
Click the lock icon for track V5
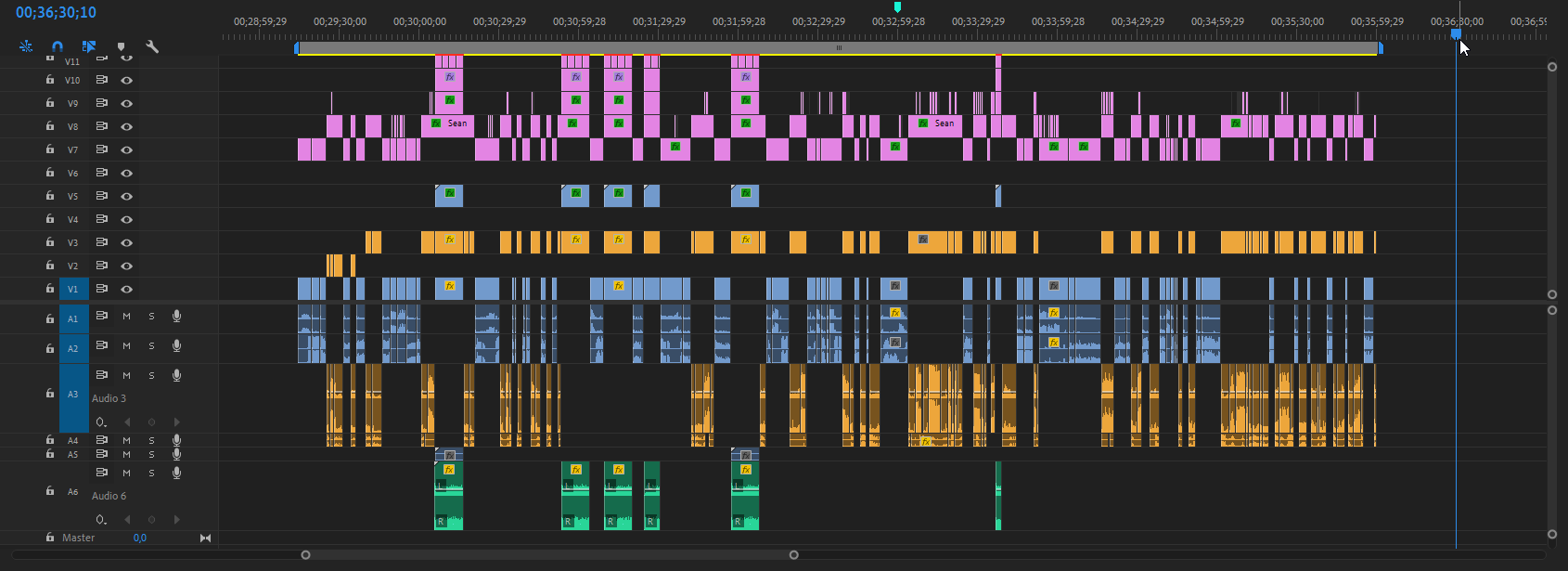pos(50,196)
